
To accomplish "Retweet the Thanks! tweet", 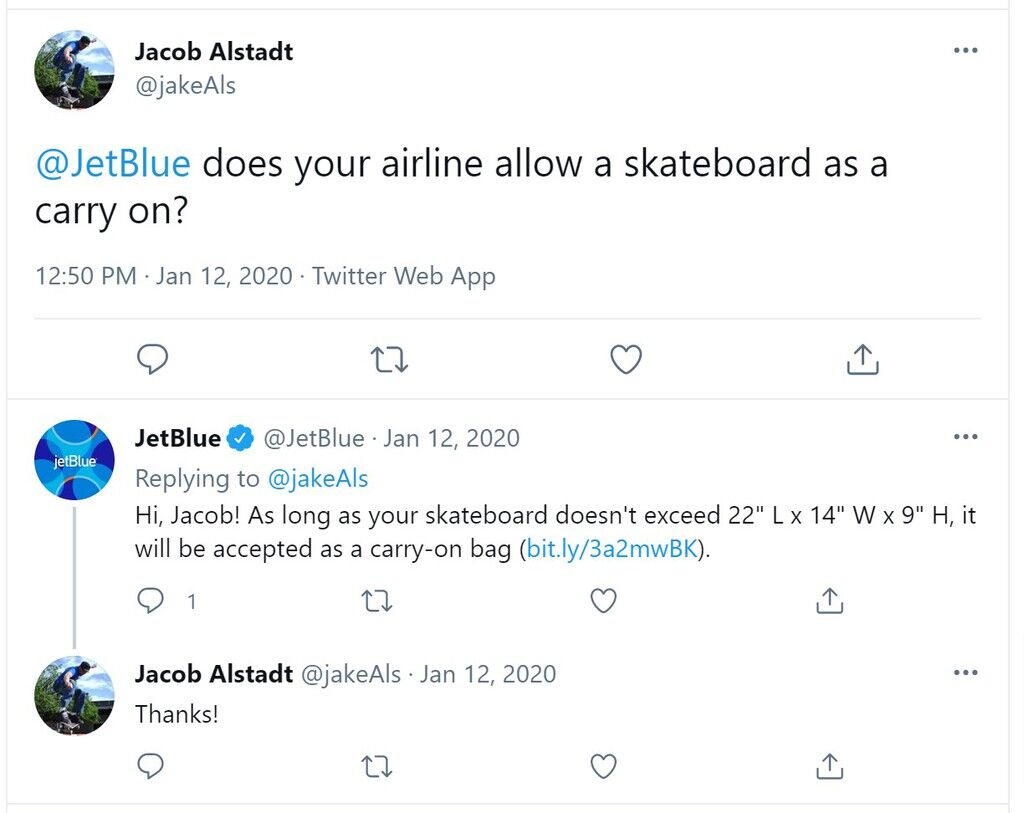I will click(377, 767).
